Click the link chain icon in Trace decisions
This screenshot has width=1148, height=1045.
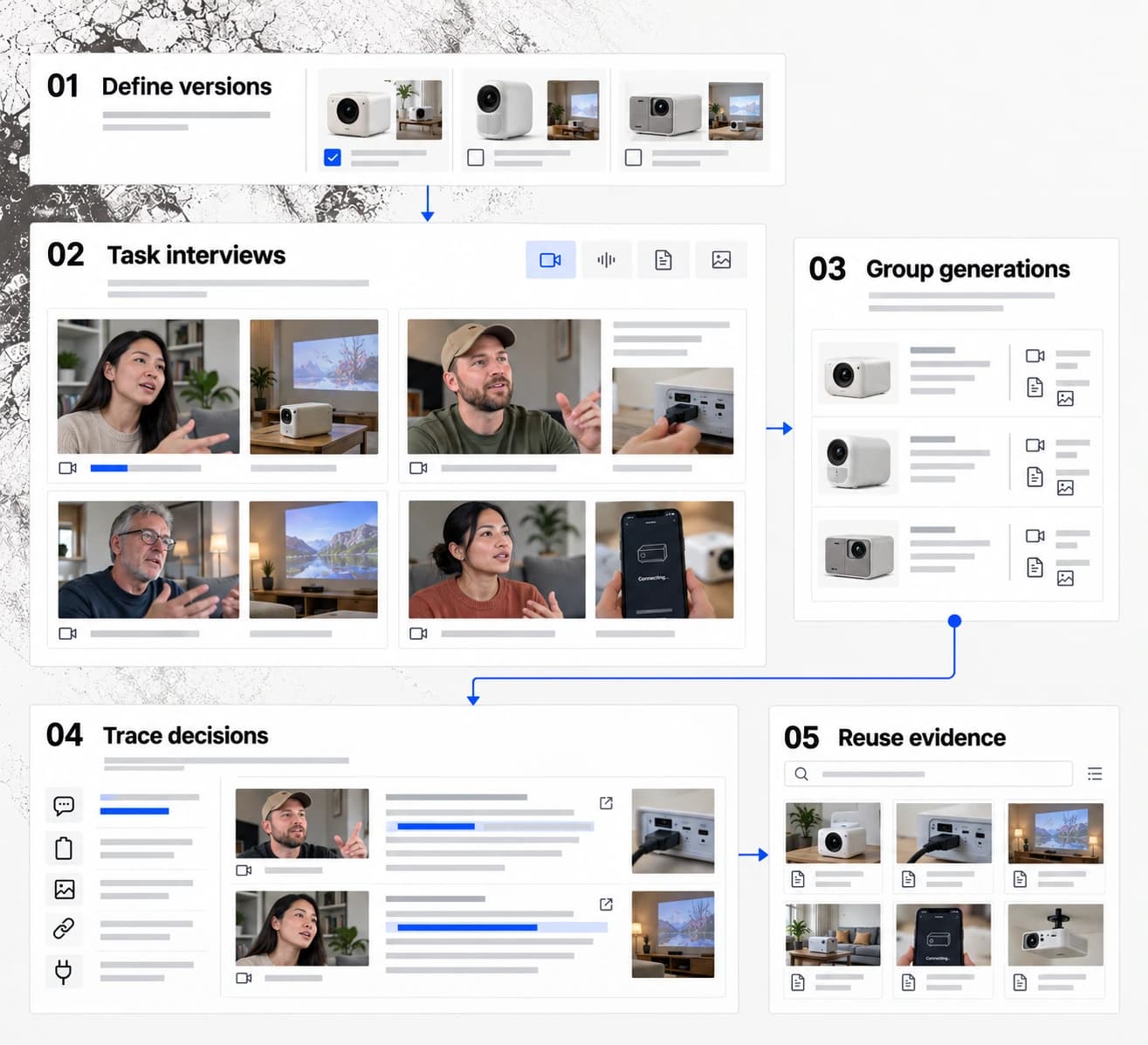coord(64,929)
